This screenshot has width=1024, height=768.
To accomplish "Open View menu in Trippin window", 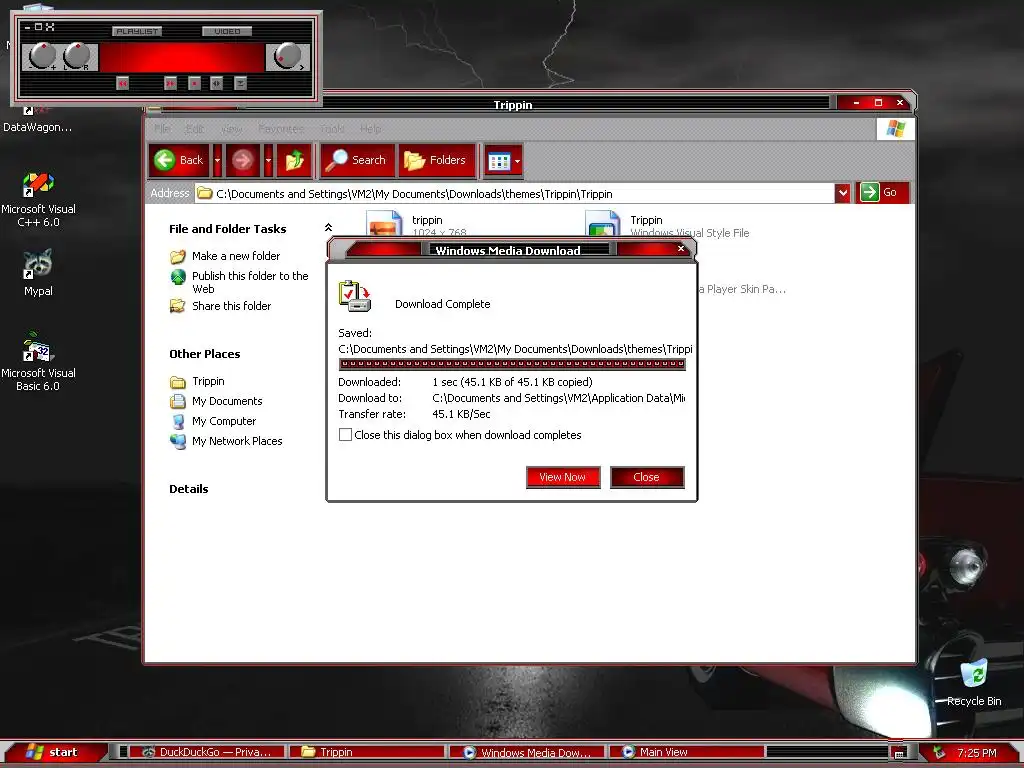I will click(x=231, y=129).
